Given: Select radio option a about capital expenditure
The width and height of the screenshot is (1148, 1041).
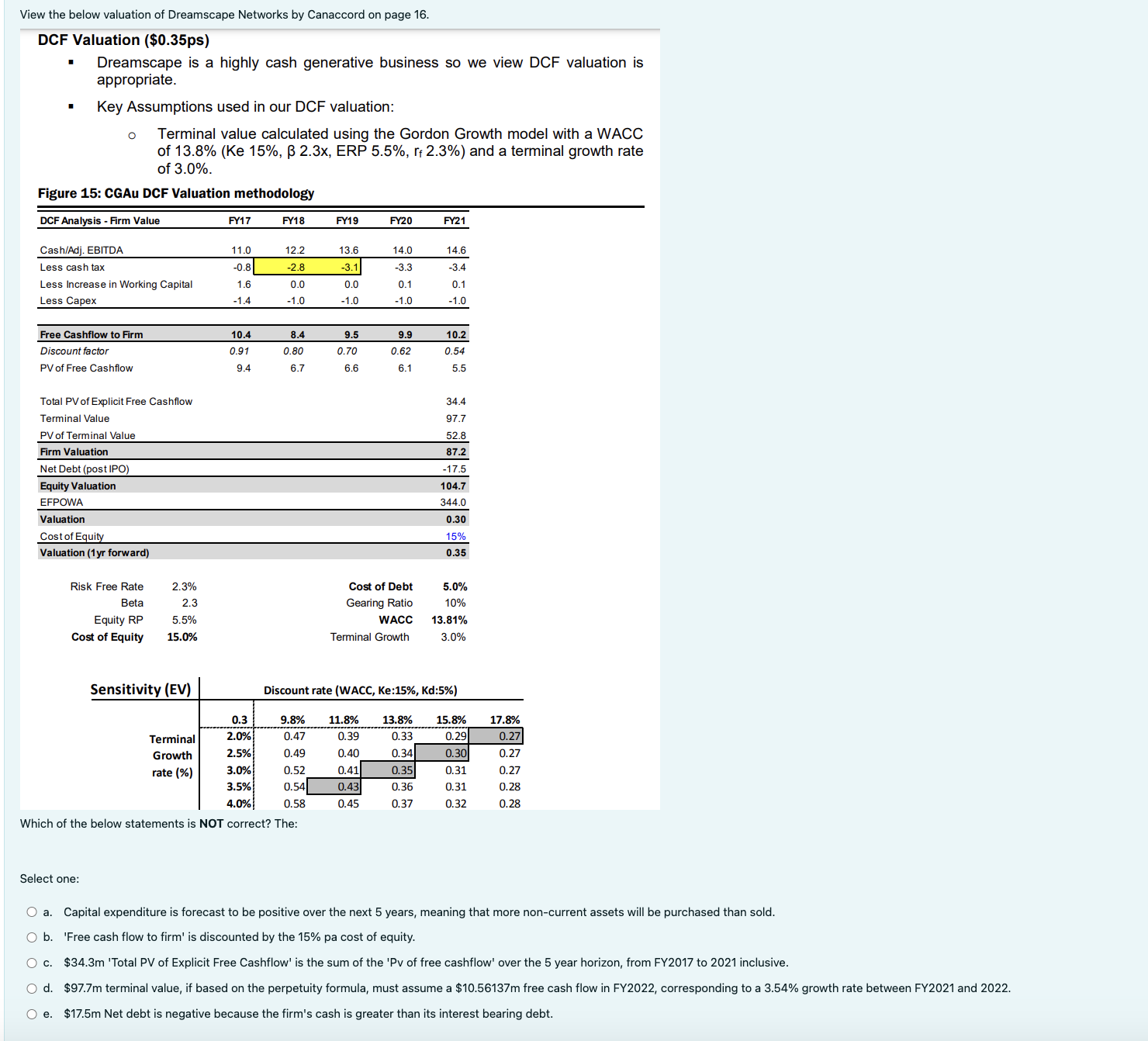Looking at the screenshot, I should point(31,911).
